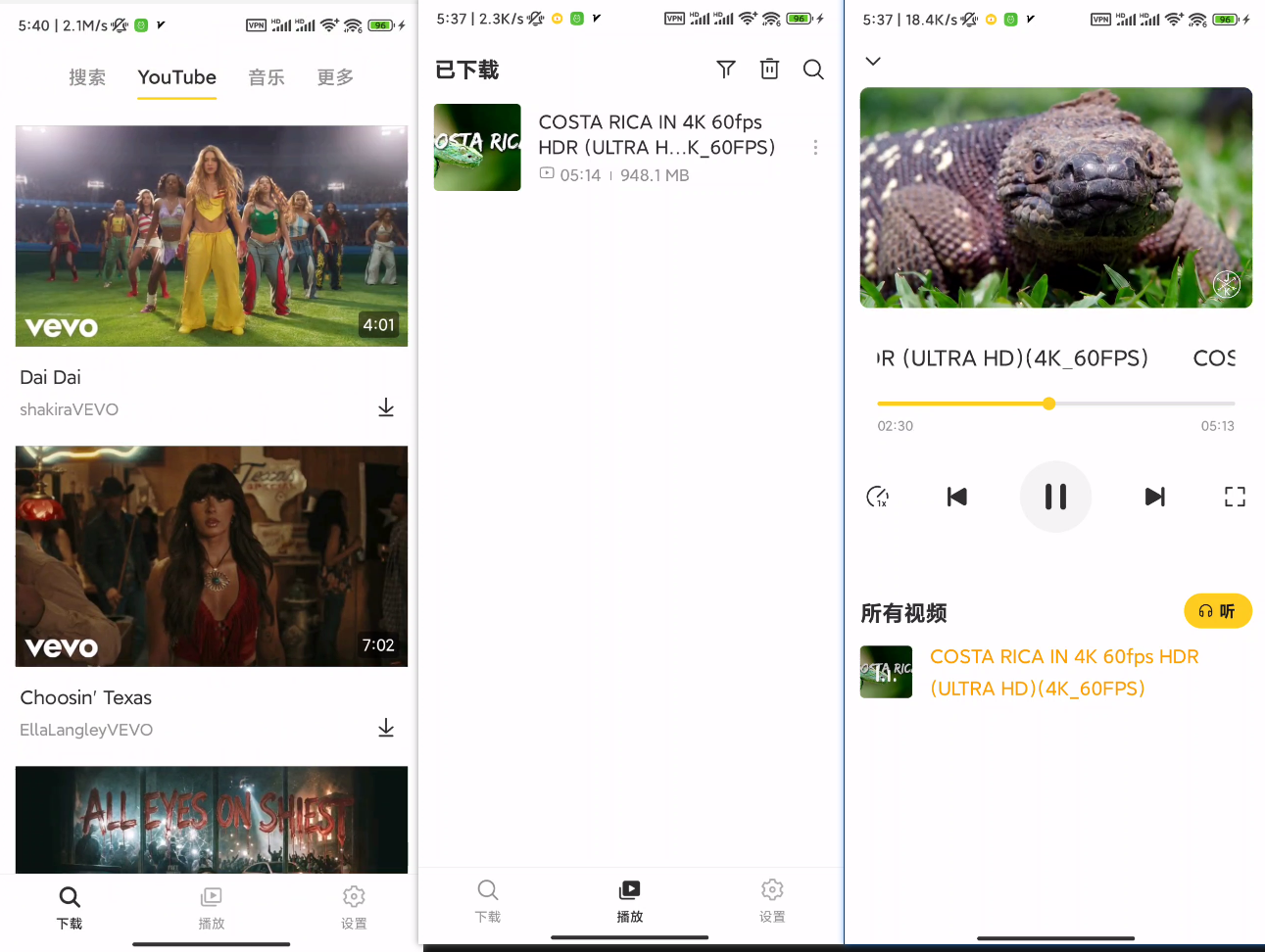Tap 下载 in the YouTube screen's bottom bar
Image resolution: width=1265 pixels, height=952 pixels.
coord(70,908)
